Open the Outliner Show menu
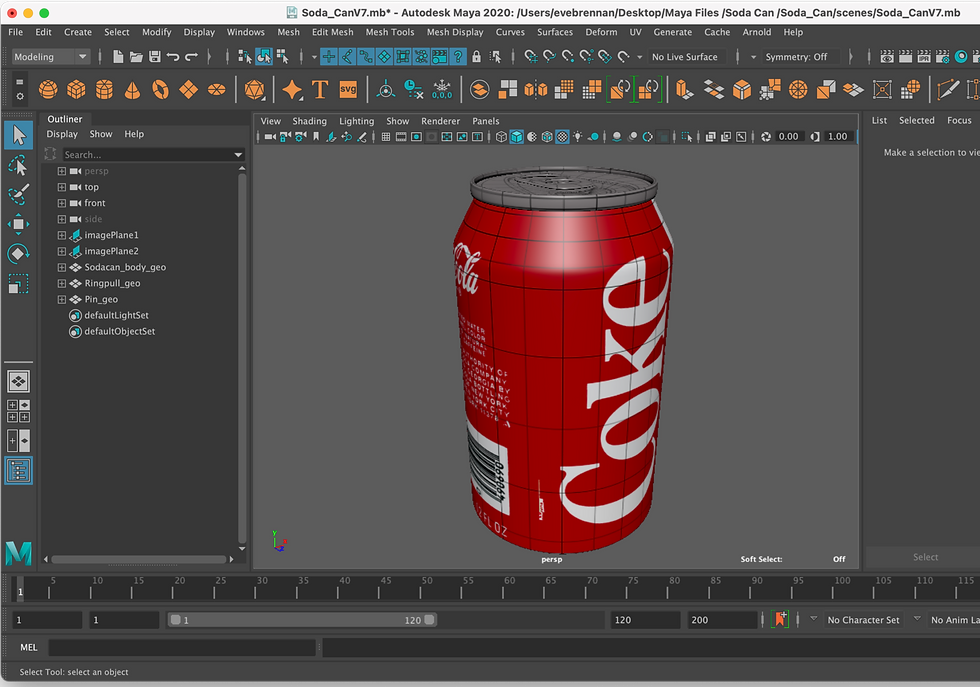980x687 pixels. pyautogui.click(x=101, y=134)
